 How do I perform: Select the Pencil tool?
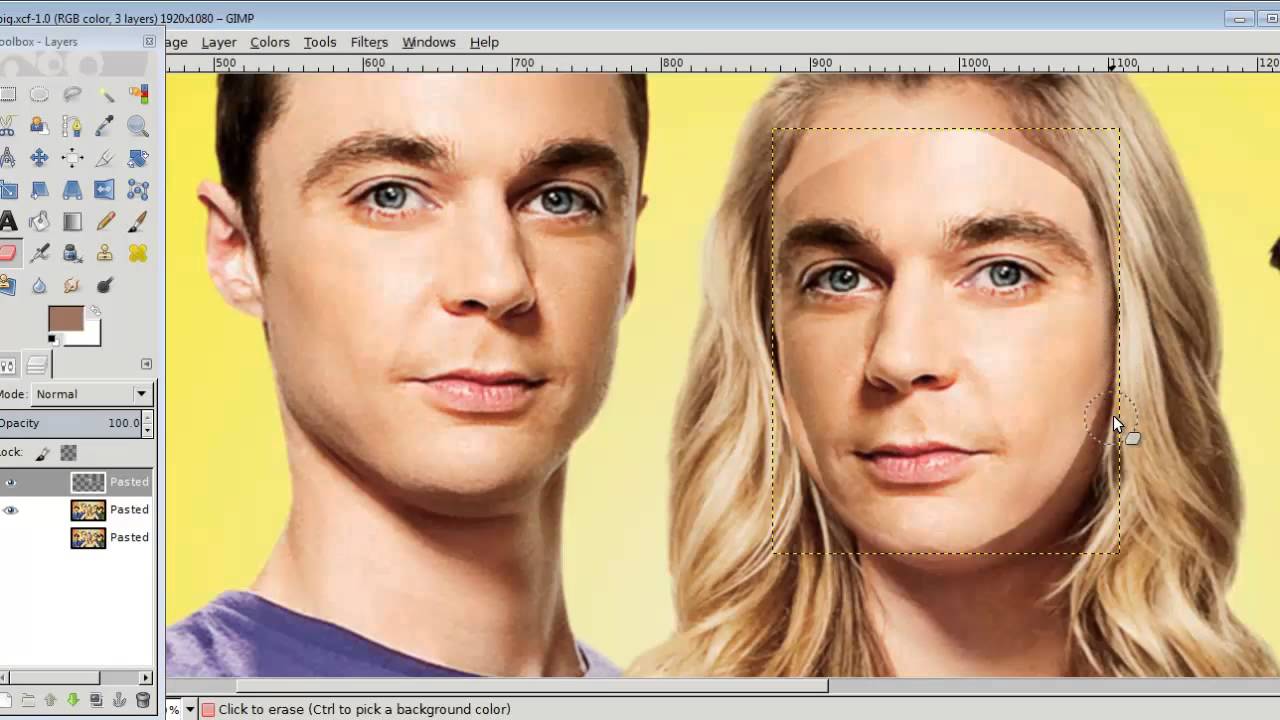click(x=105, y=222)
